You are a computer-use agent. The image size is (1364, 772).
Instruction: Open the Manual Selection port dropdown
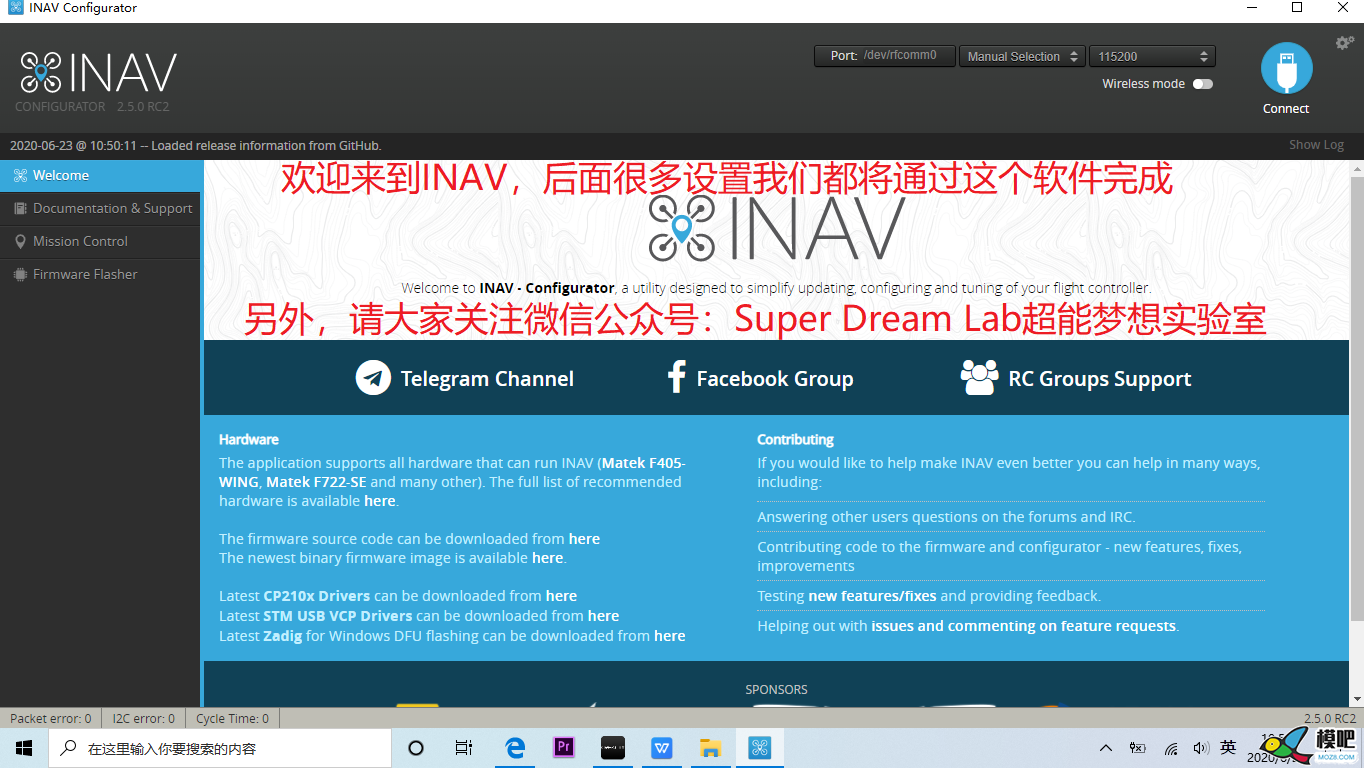point(1021,56)
